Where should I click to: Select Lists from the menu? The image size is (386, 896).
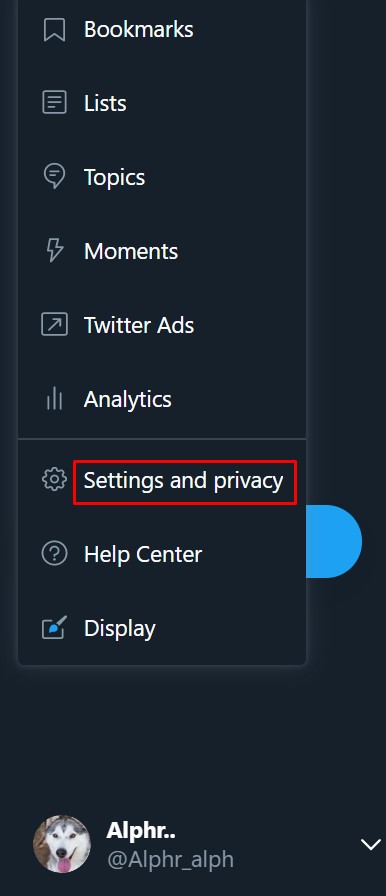(105, 103)
